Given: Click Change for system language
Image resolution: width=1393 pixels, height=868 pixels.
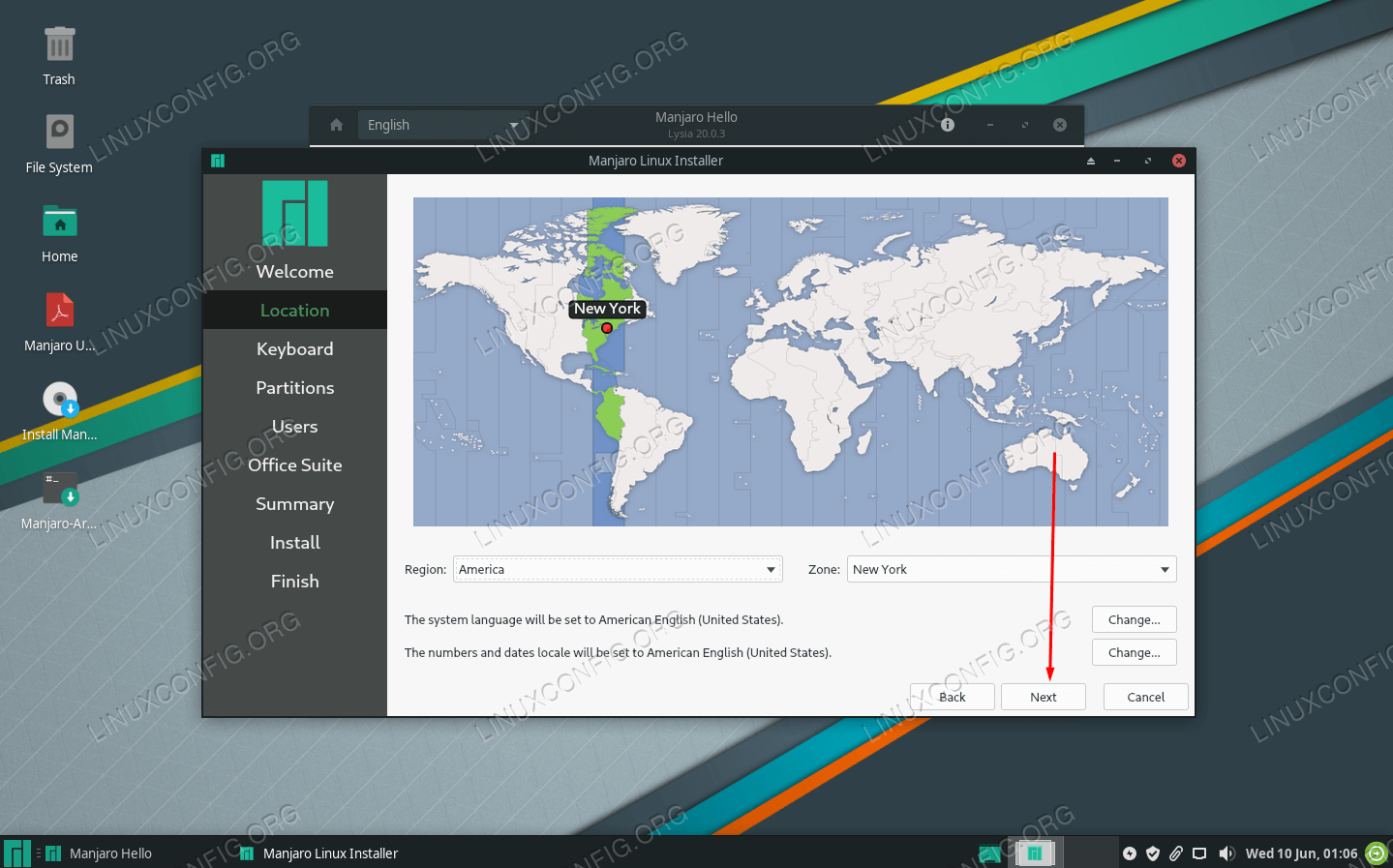Looking at the screenshot, I should point(1135,619).
